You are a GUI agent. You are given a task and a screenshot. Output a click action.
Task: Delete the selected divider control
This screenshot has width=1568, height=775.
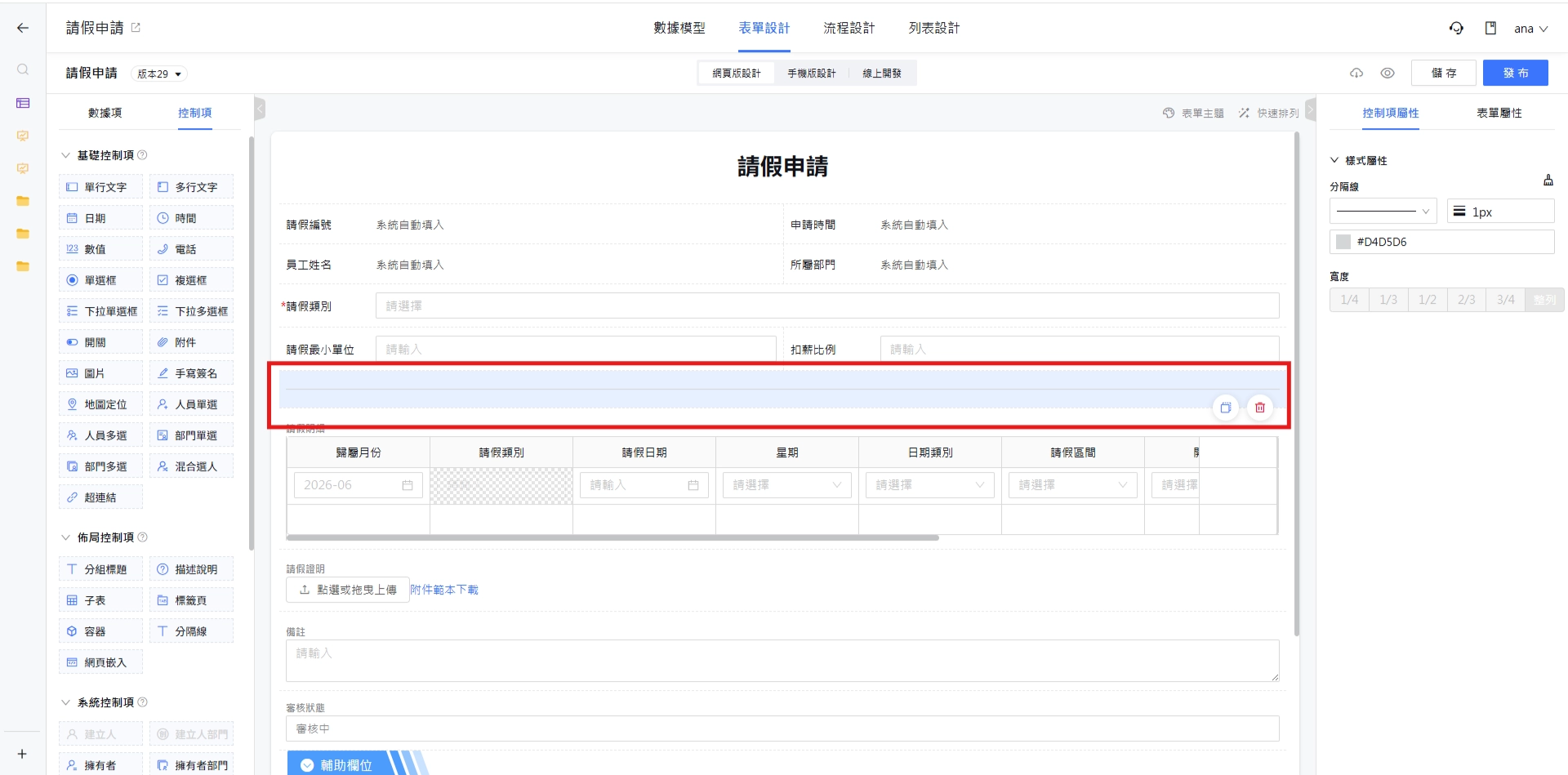(x=1260, y=408)
